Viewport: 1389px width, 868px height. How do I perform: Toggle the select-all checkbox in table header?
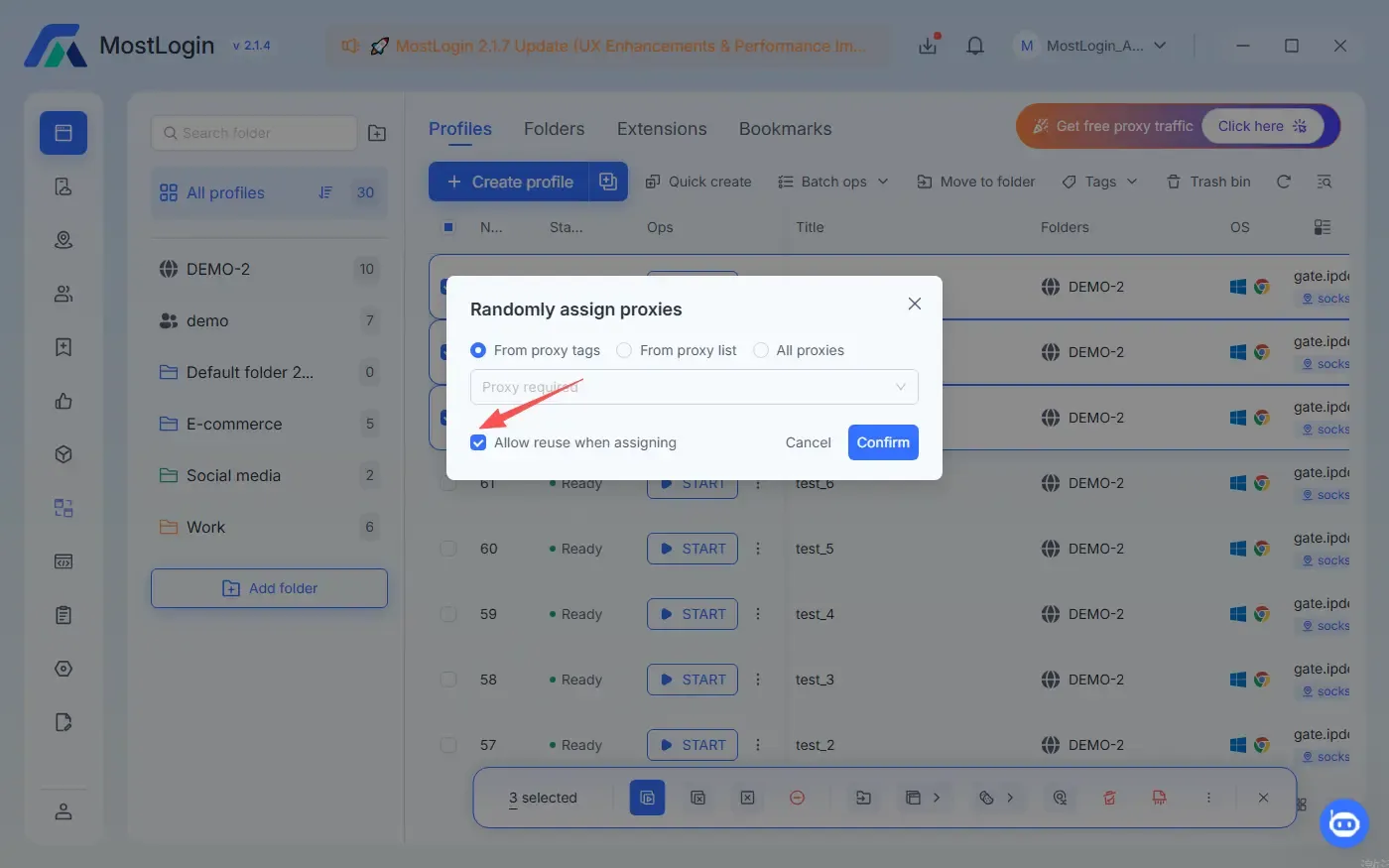coord(448,227)
